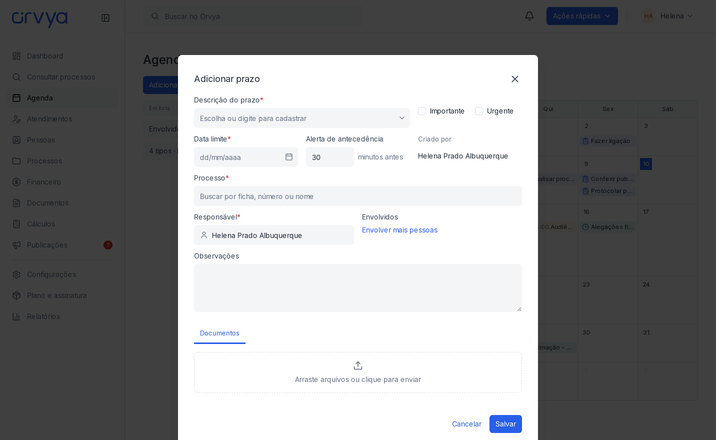The image size is (720, 440).
Task: Click Envolver mais pessoas link
Action: click(x=399, y=230)
